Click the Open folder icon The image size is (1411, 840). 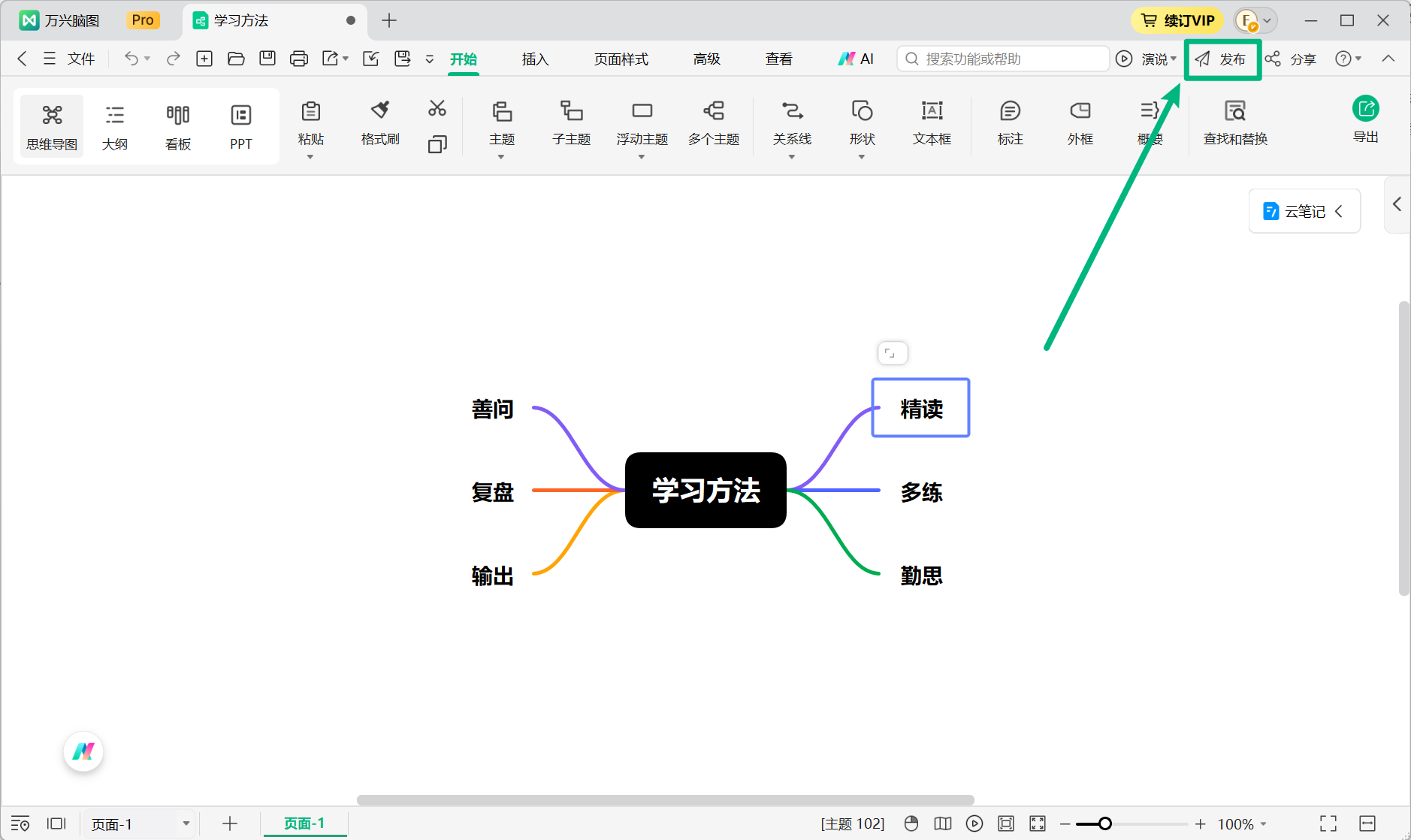coord(236,59)
